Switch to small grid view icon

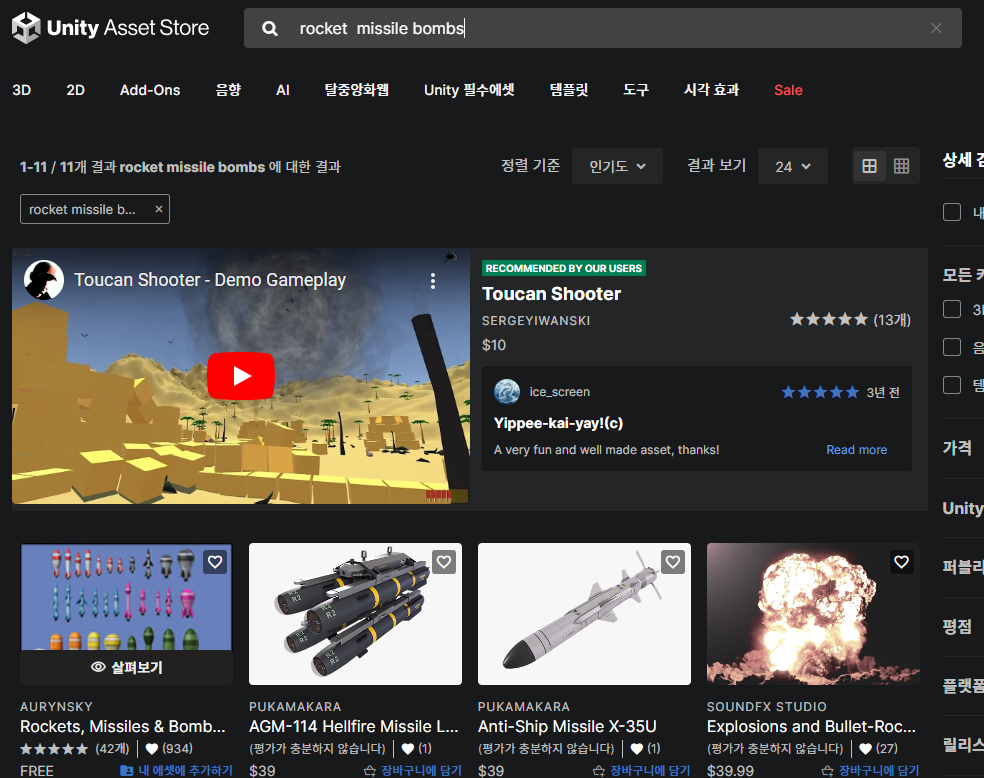(901, 166)
